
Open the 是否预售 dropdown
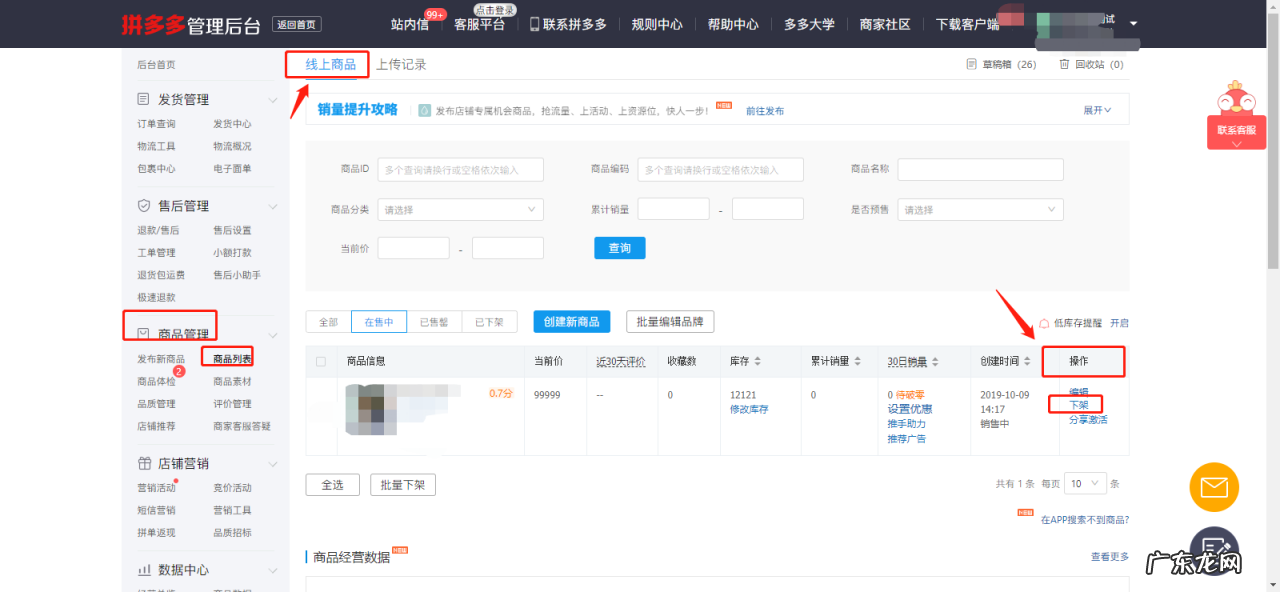click(x=979, y=209)
